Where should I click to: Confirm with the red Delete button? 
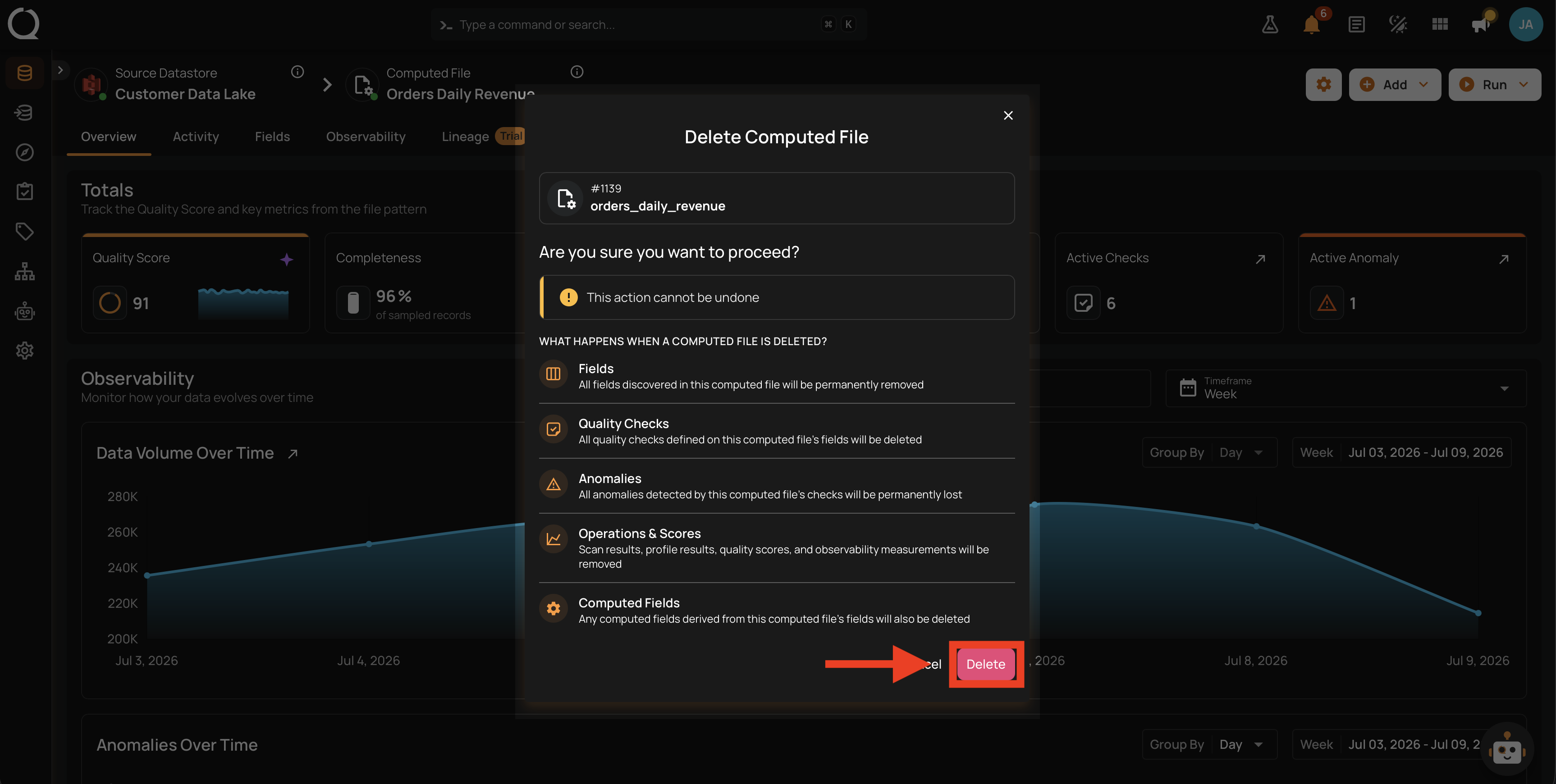coord(986,664)
